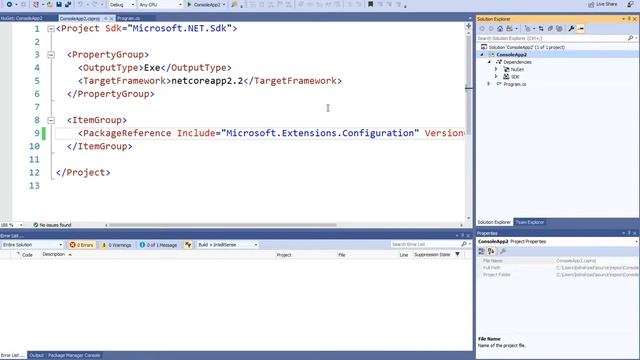The image size is (640, 360).
Task: Open the Any CPU platform dropdown
Action: [x=160, y=4]
